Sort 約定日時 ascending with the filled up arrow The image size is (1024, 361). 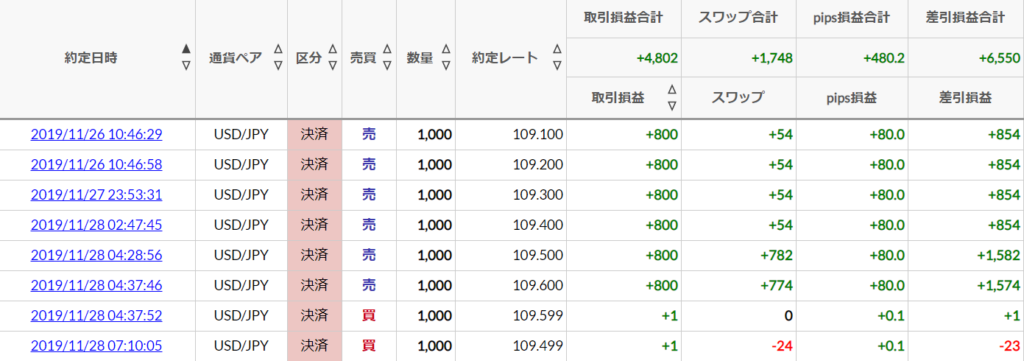pos(186,48)
